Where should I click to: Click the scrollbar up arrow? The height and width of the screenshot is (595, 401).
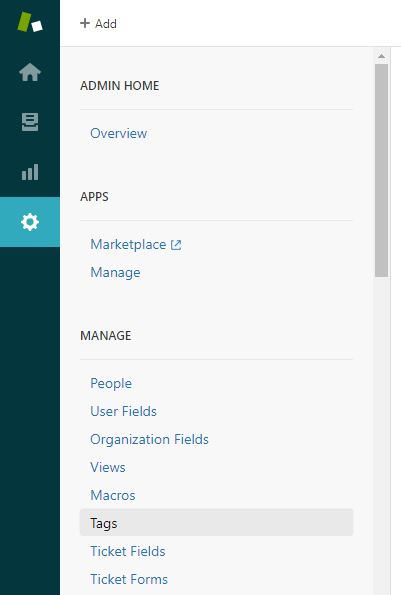(382, 56)
